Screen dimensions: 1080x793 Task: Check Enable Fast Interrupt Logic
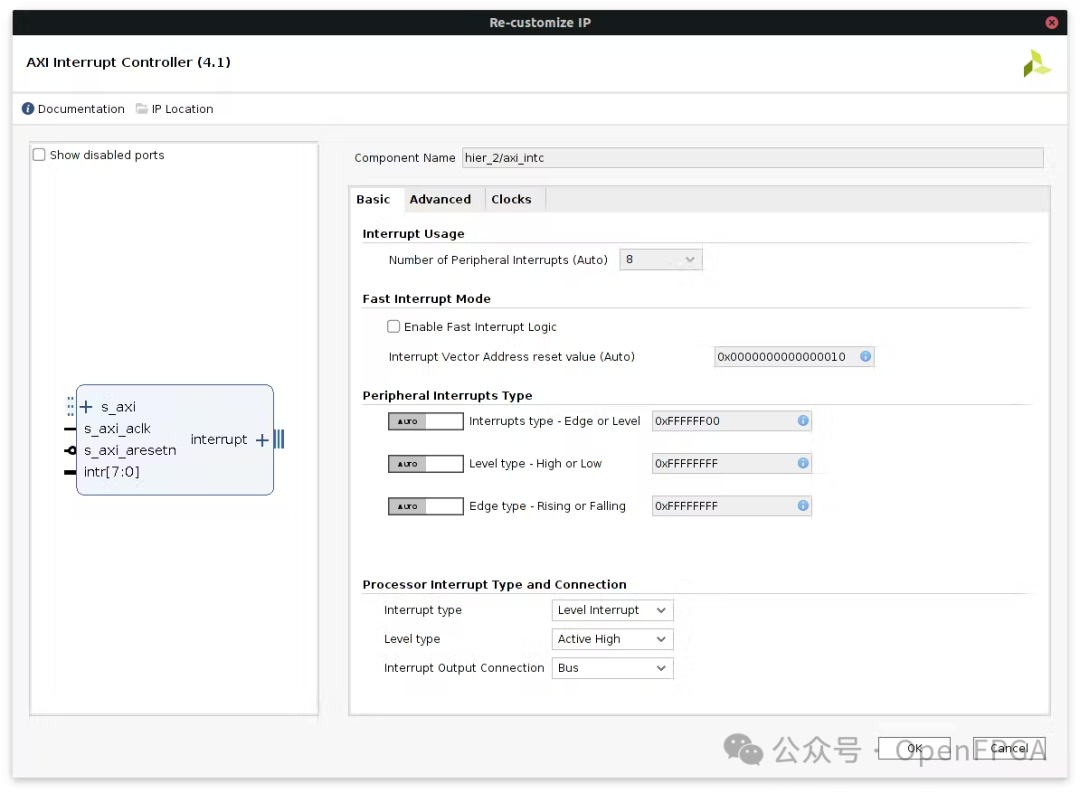(394, 327)
